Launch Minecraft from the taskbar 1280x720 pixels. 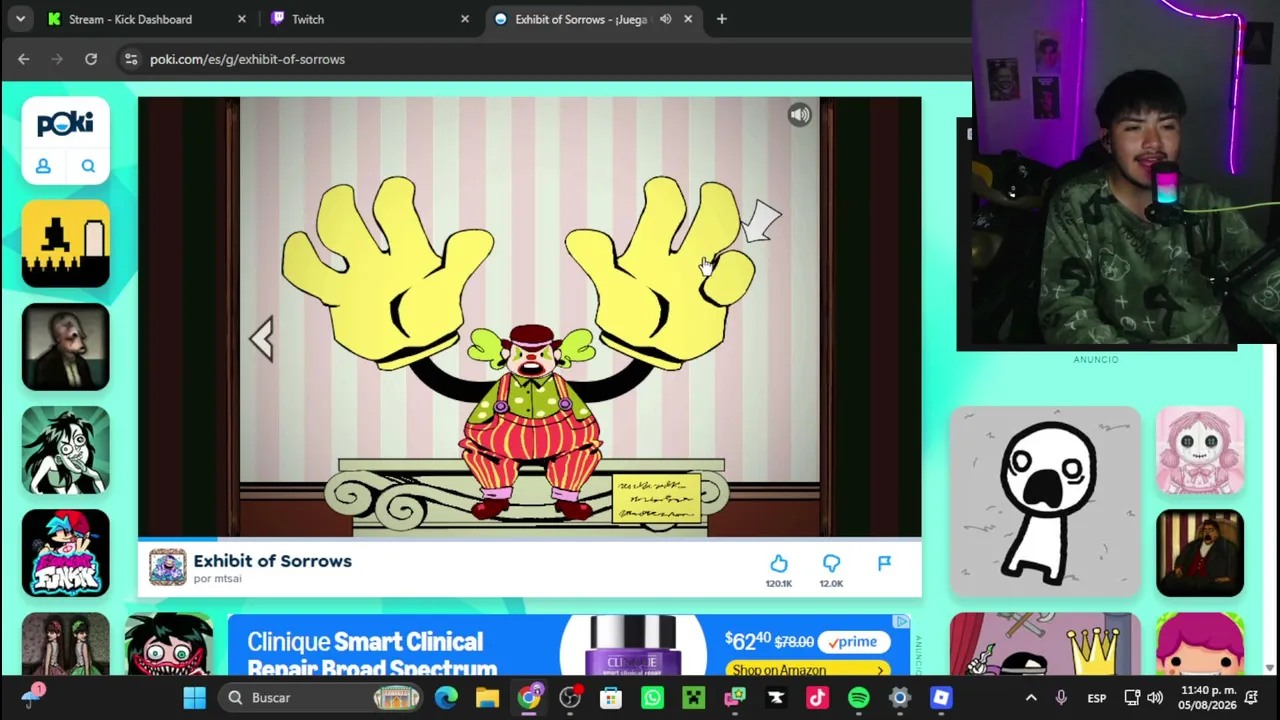tap(693, 698)
